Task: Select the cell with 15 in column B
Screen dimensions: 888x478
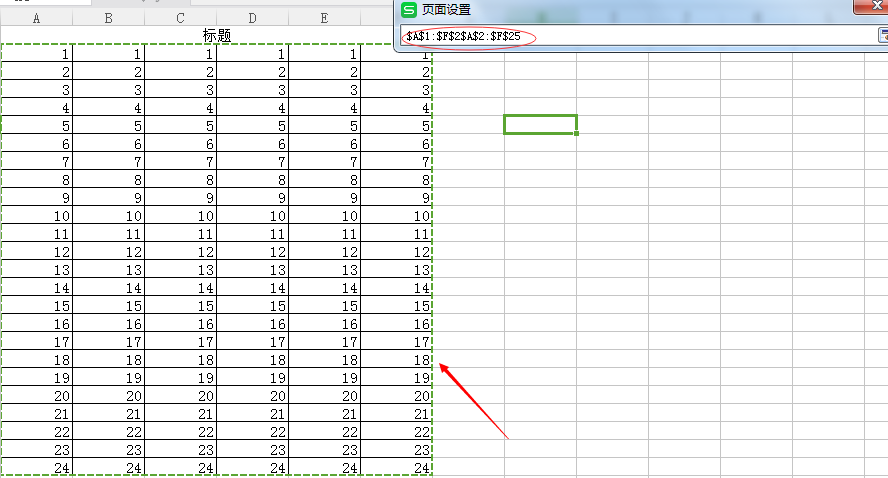Action: [109, 306]
